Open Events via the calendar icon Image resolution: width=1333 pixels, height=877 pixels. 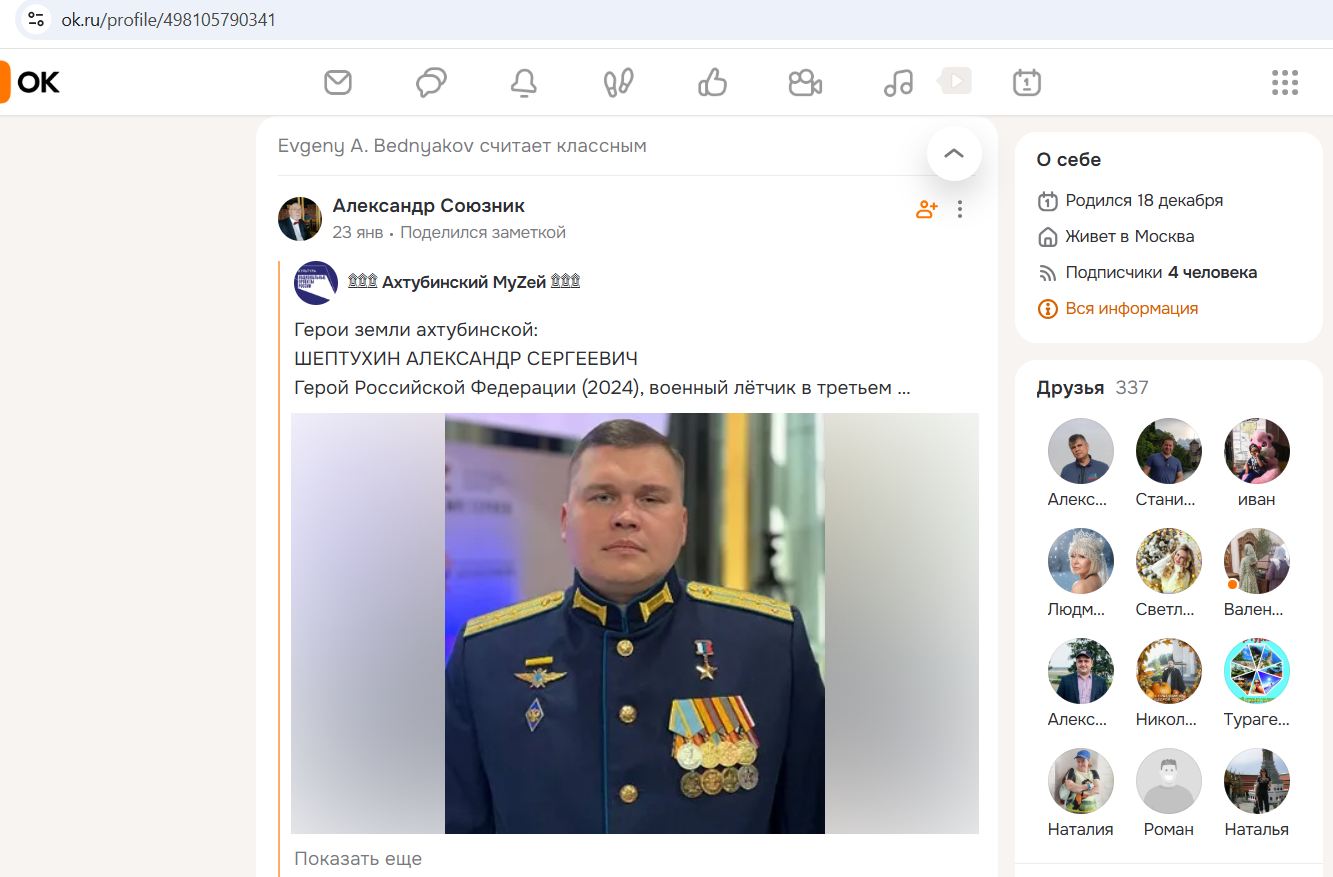1026,82
